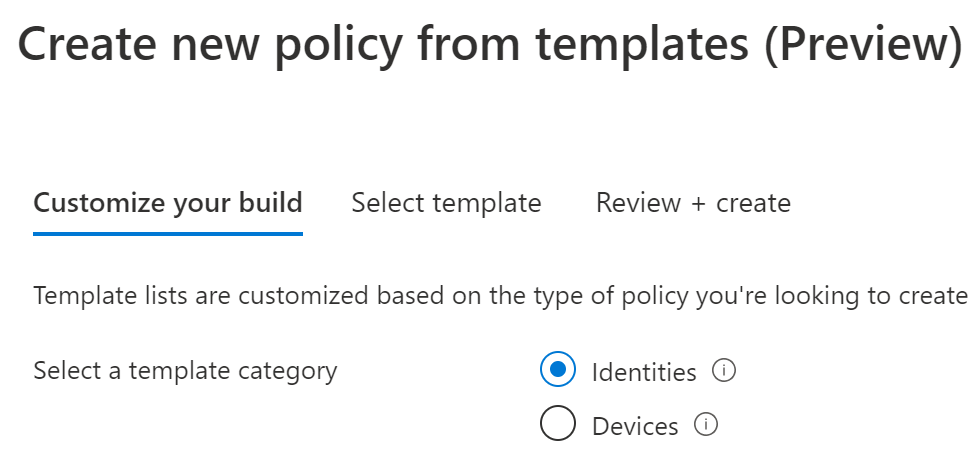Open the Customize your build tab
This screenshot has width=978, height=463.
168,203
